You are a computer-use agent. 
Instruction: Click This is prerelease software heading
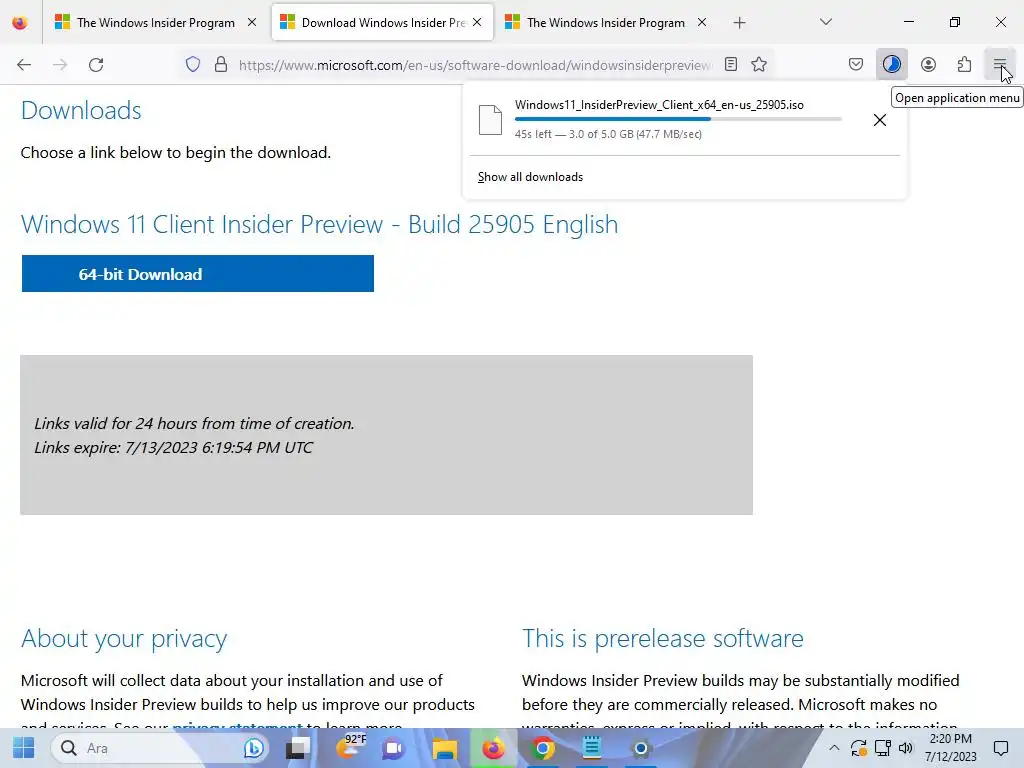pyautogui.click(x=663, y=638)
